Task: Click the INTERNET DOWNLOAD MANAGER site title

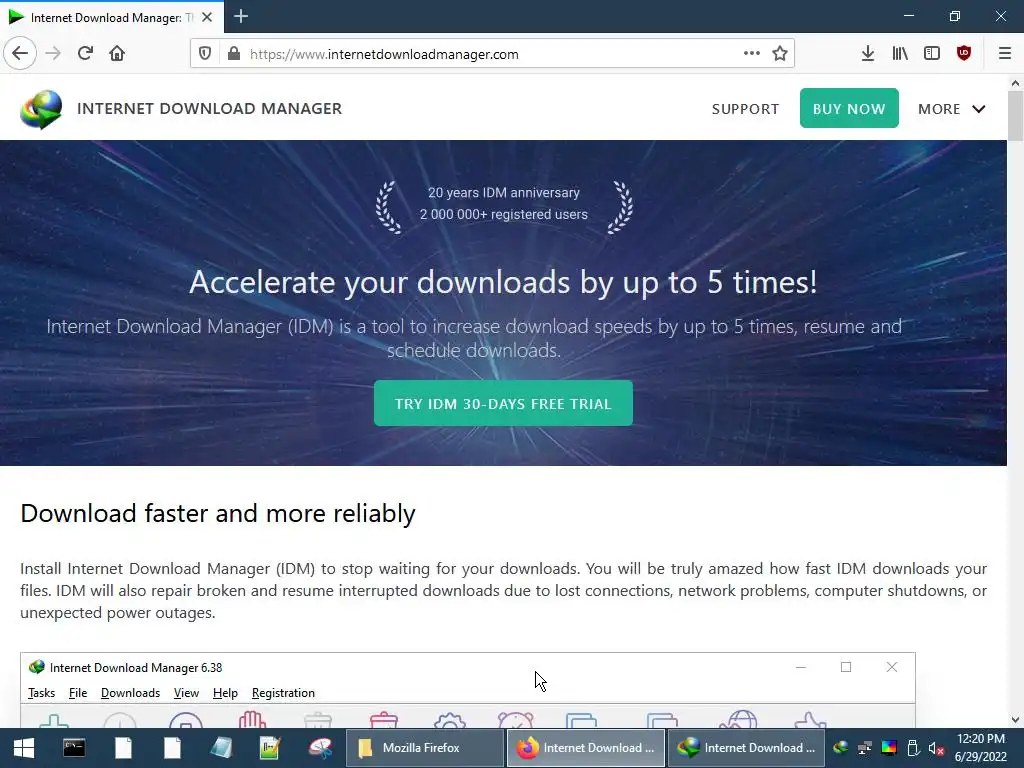Action: (x=210, y=108)
